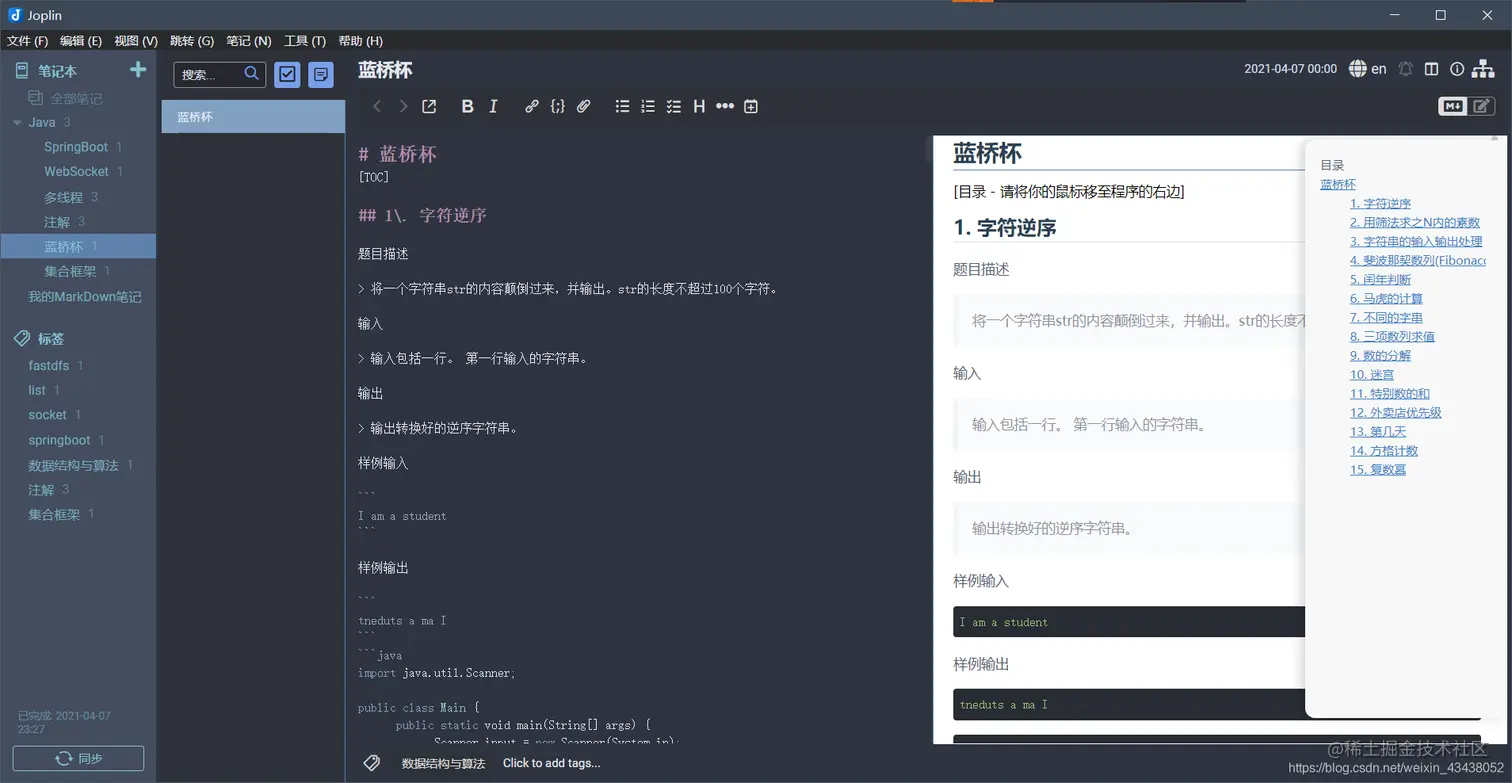Open 文件 (F) menu

(27, 41)
